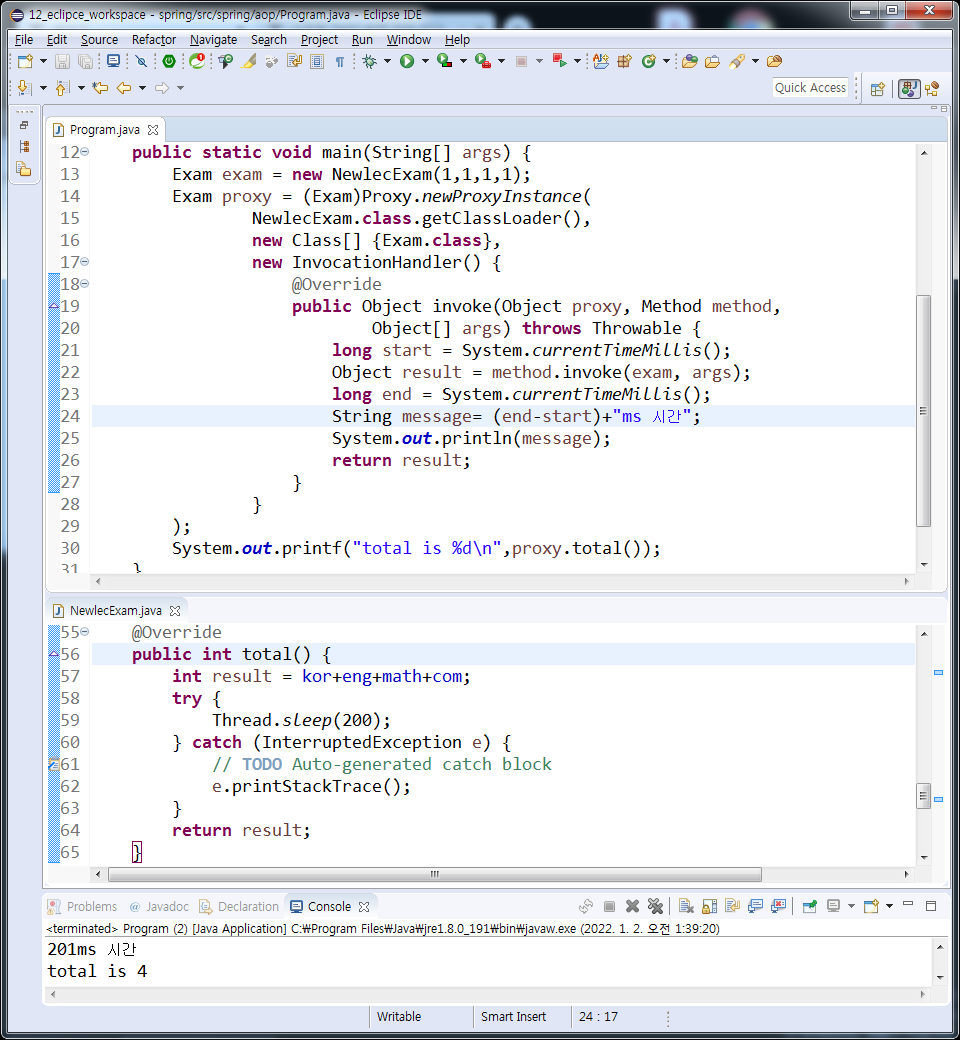Toggle console Word Wrap

(732, 906)
